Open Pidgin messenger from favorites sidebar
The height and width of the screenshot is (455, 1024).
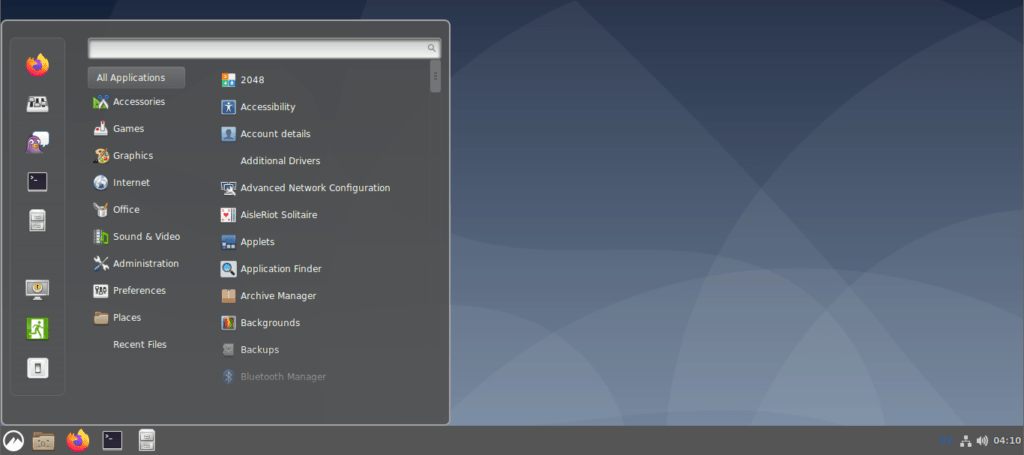37,143
